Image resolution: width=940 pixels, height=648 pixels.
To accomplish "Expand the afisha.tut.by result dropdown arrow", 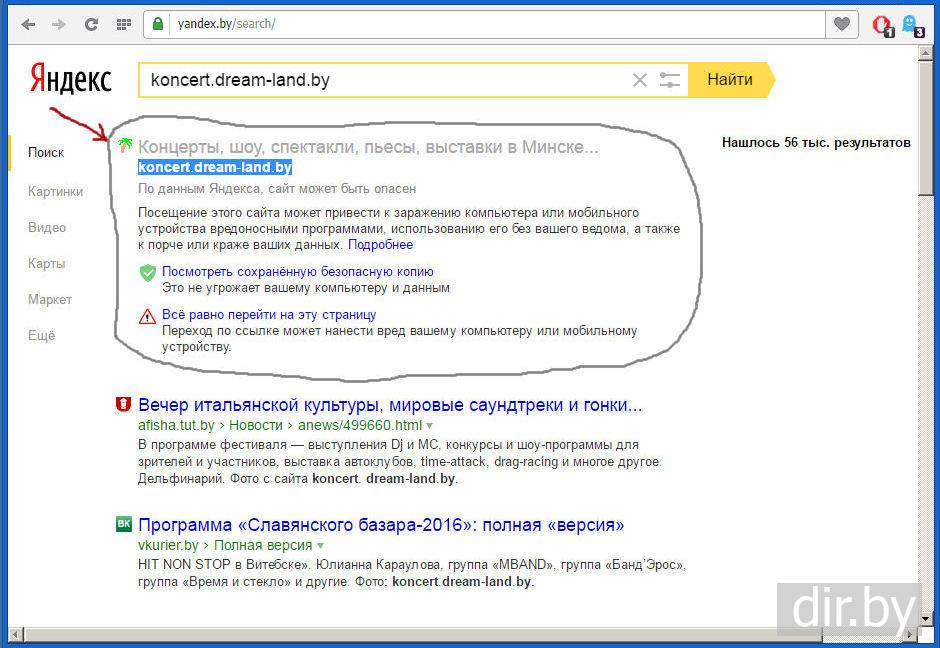I will click(x=430, y=425).
